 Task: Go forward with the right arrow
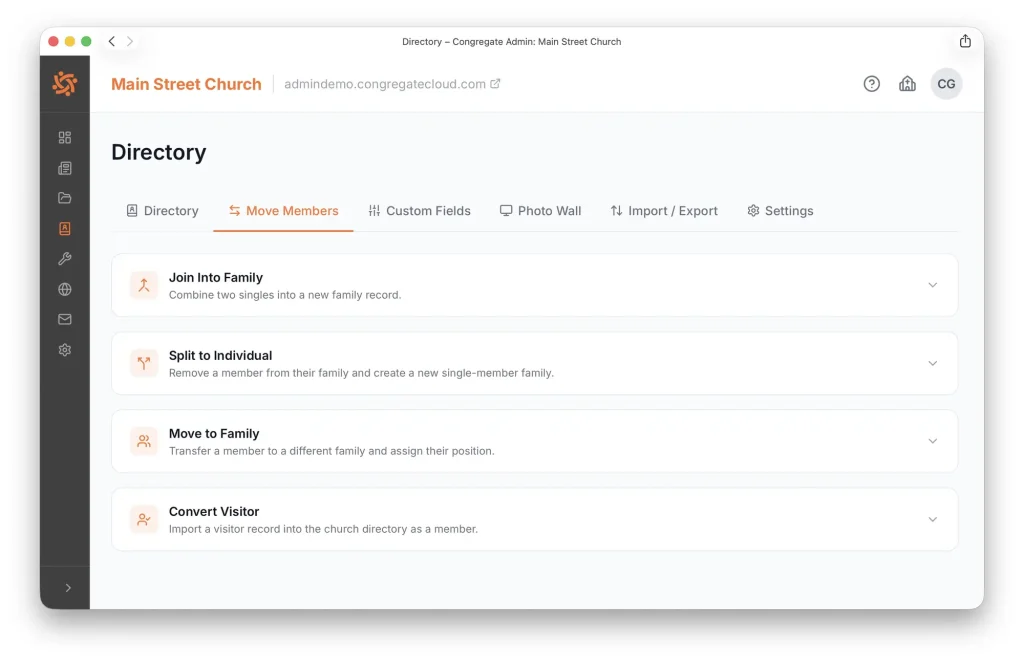tap(130, 41)
